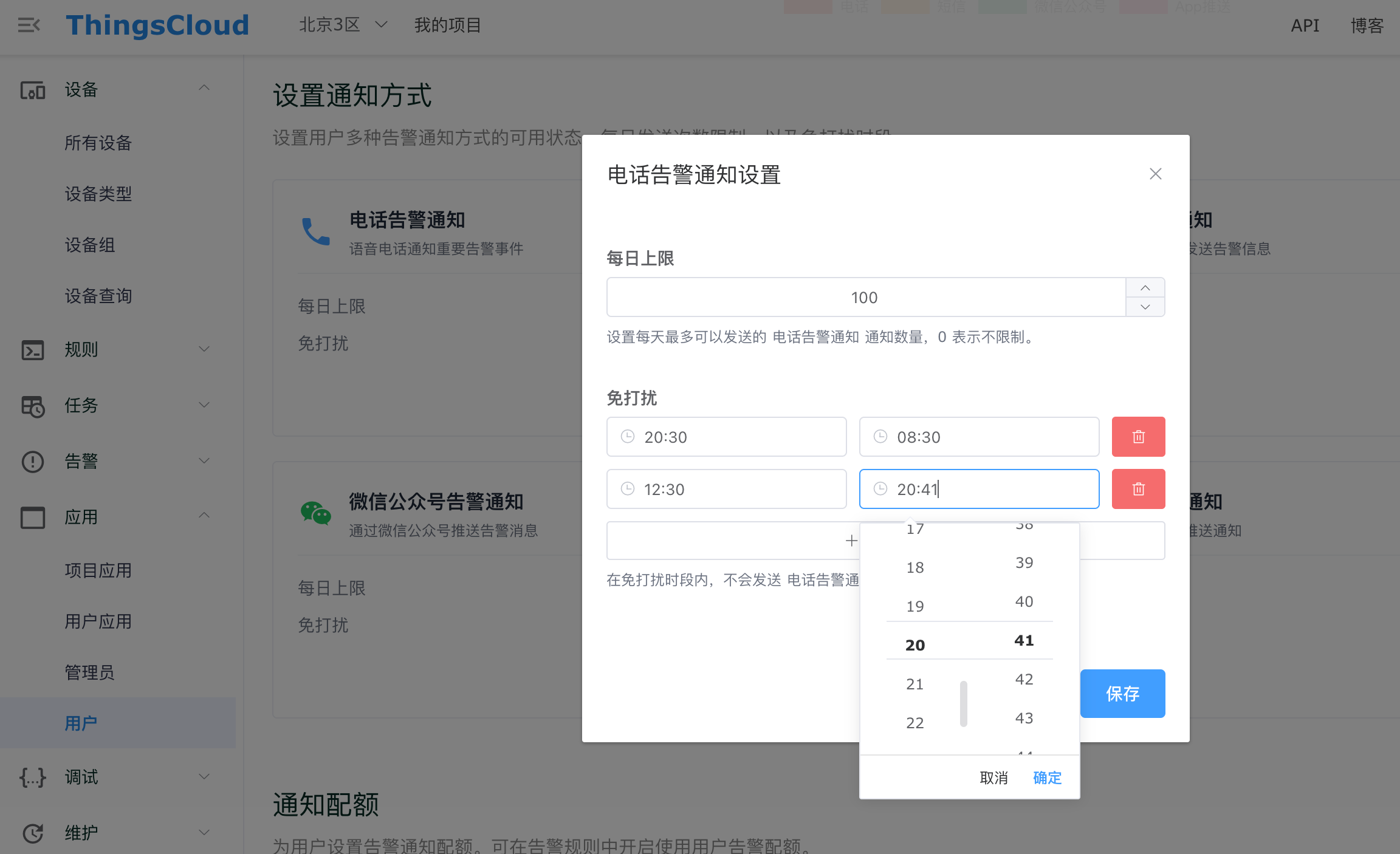Expand the 规则 sidebar menu
The height and width of the screenshot is (854, 1400).
204,349
